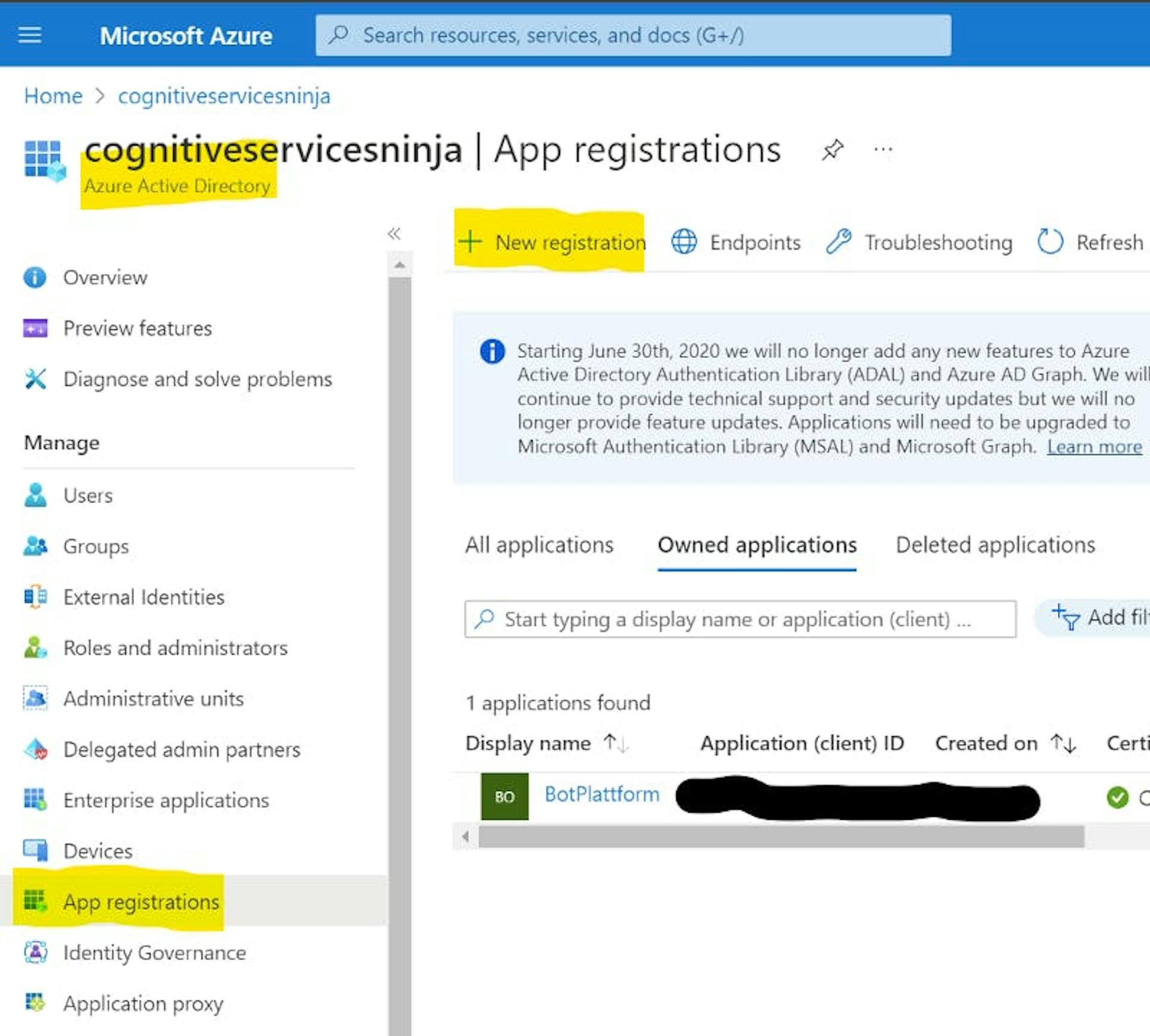Viewport: 1150px width, 1036px height.
Task: Click the Diagnose and solve problems icon
Action: point(35,378)
